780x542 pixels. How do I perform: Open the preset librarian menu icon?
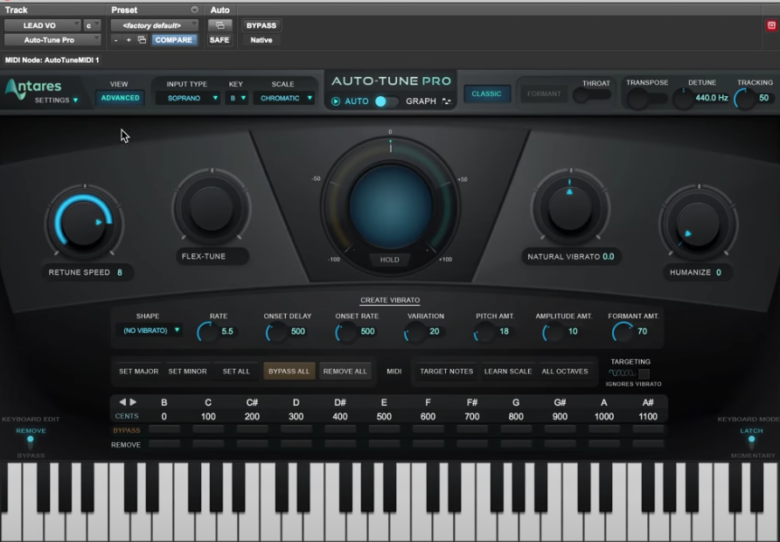[195, 9]
